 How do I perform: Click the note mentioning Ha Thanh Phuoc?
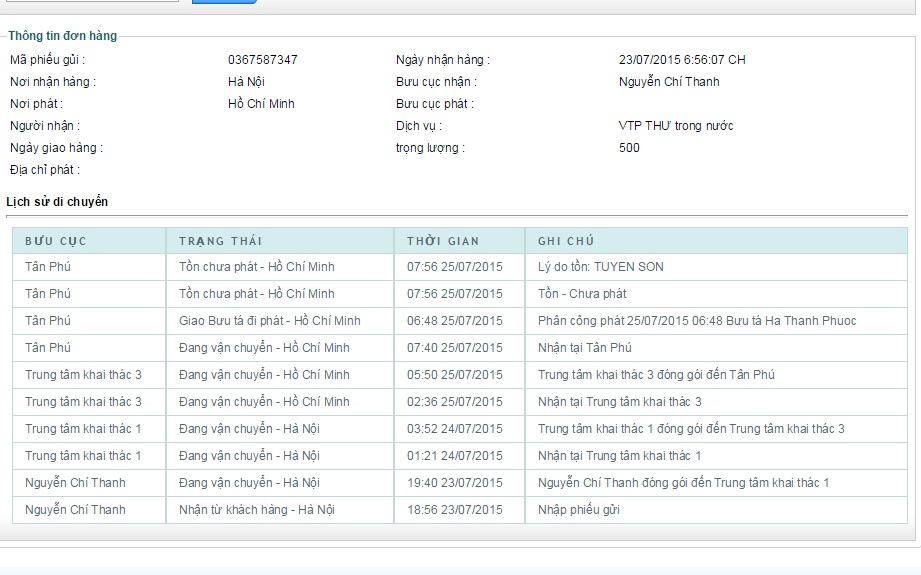(x=696, y=321)
